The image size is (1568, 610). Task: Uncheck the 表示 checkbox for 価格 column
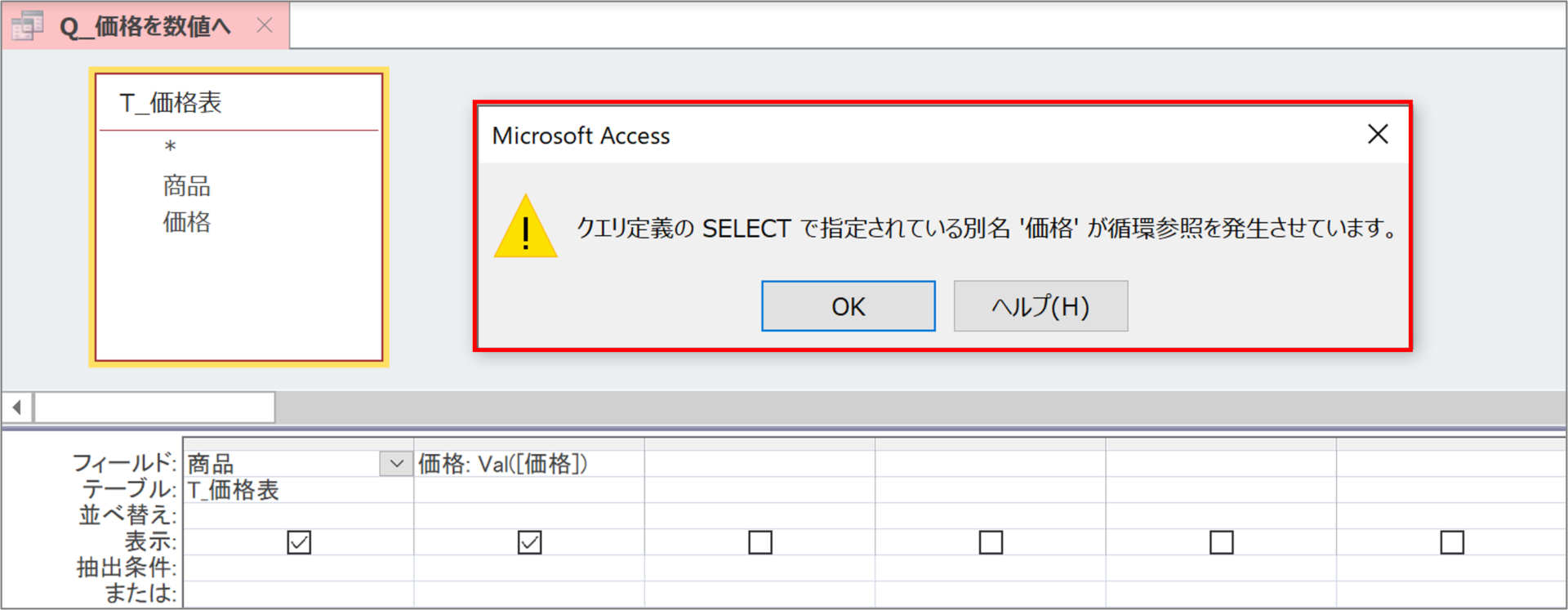(529, 542)
